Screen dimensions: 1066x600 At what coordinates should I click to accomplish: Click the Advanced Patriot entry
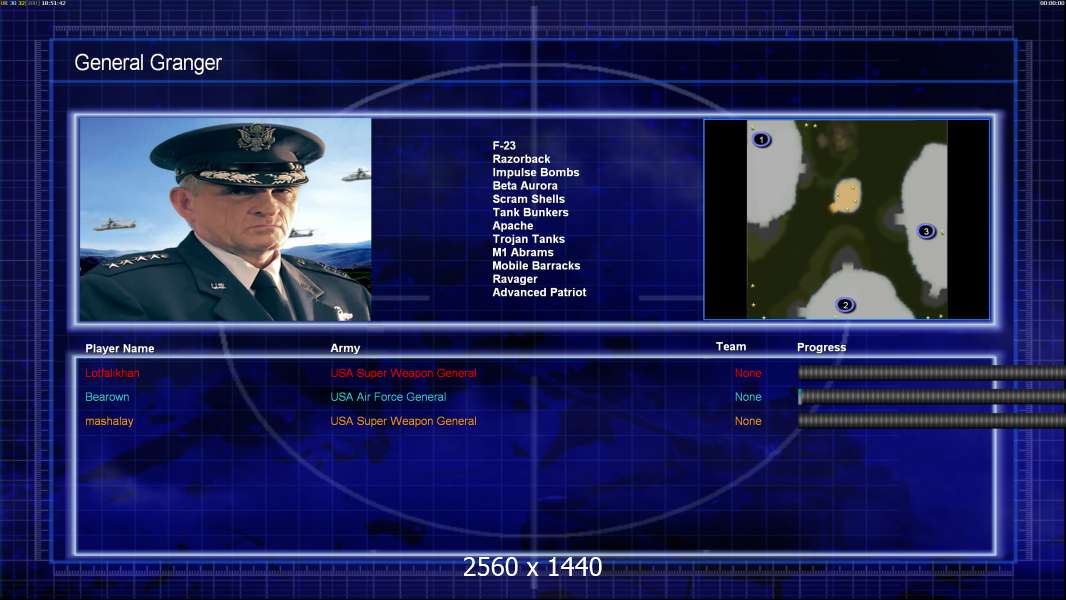click(539, 292)
